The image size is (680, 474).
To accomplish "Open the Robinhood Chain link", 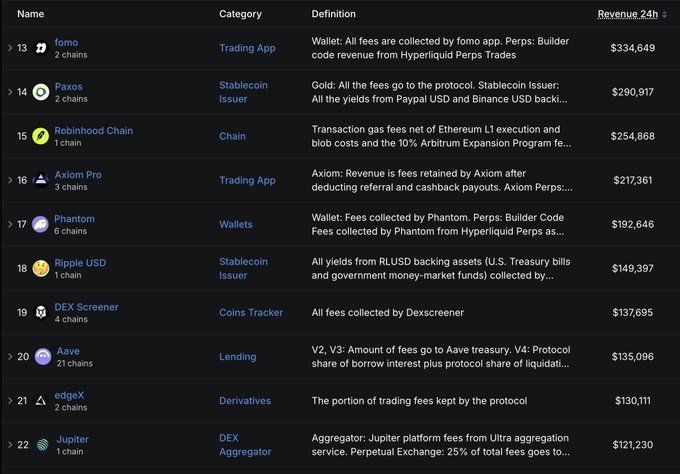I will (94, 131).
